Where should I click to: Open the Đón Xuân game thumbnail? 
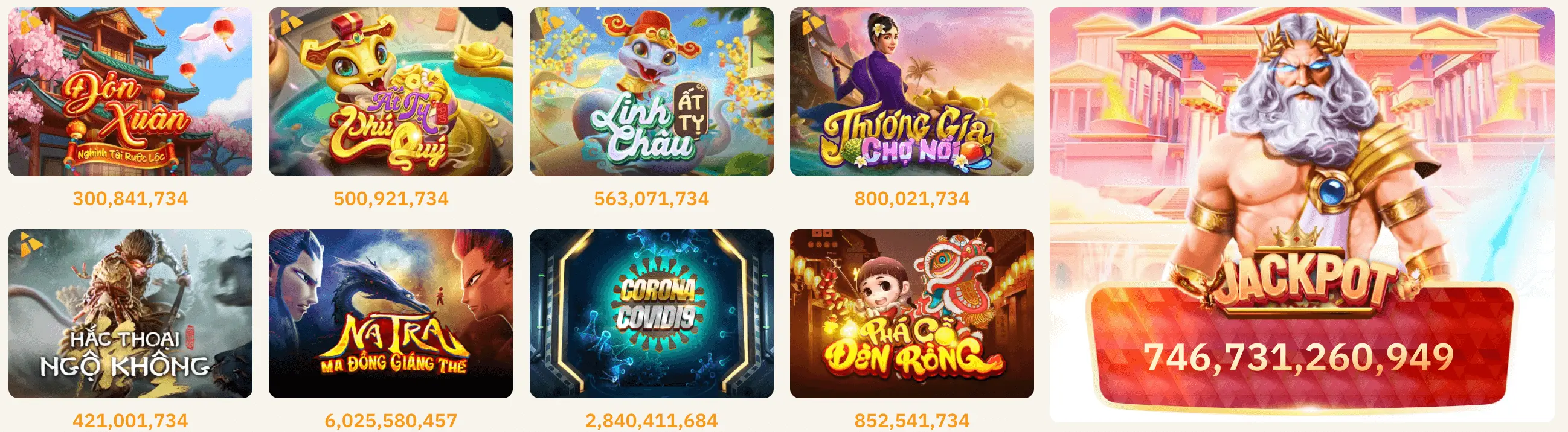(x=130, y=92)
